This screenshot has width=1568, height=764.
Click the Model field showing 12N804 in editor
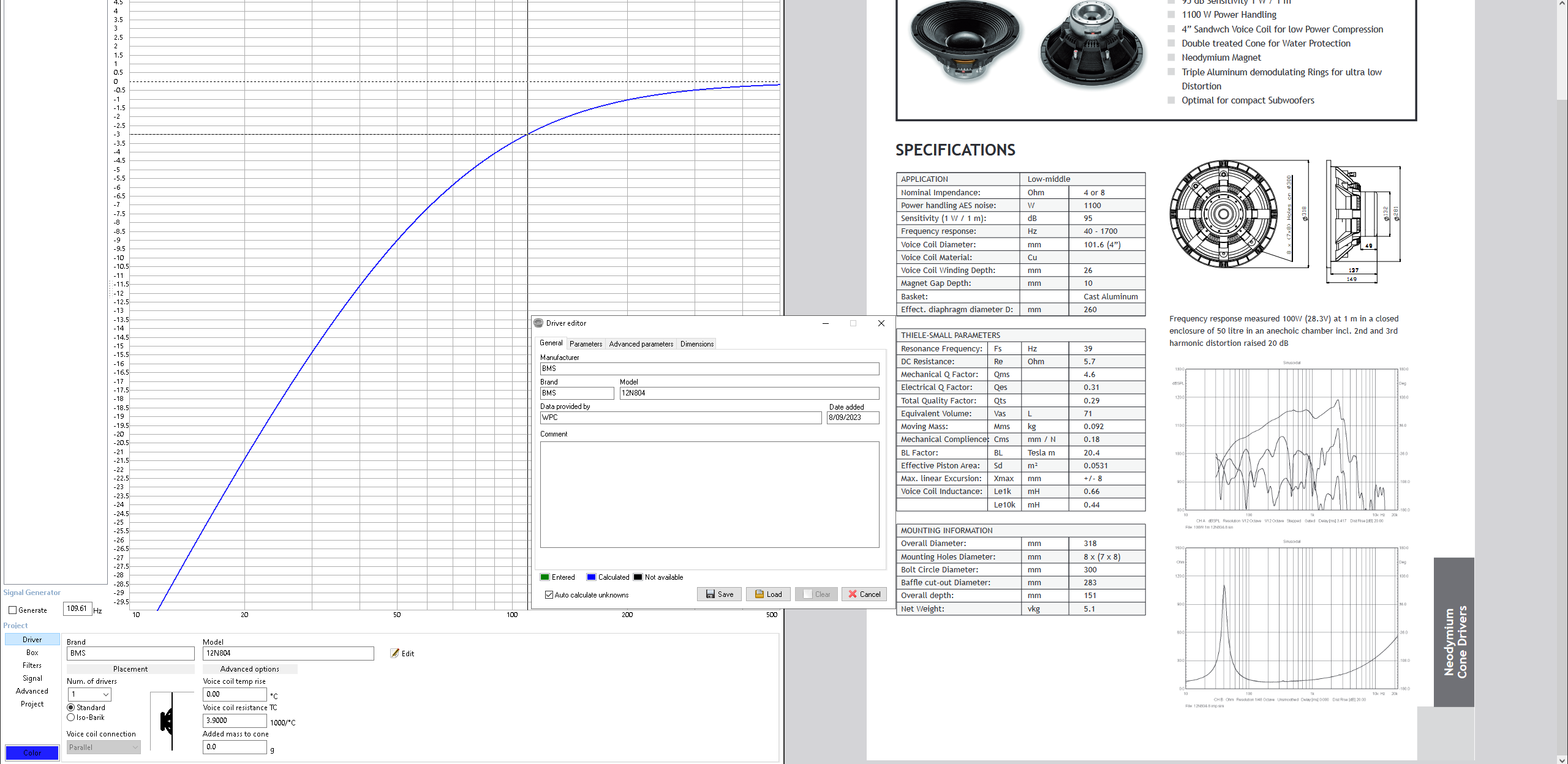749,393
